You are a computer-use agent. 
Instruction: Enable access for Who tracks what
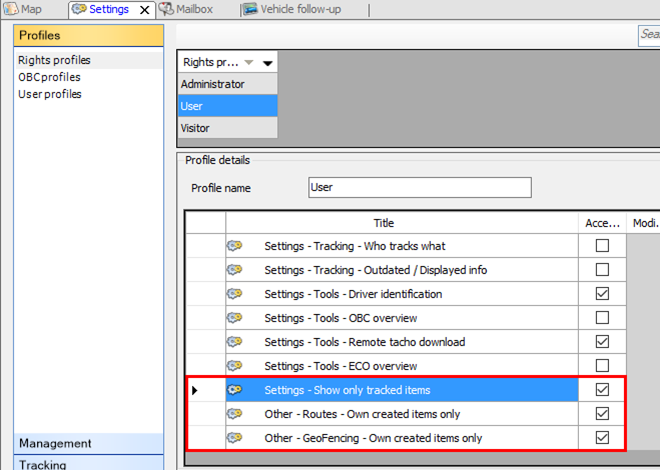pyautogui.click(x=602, y=246)
